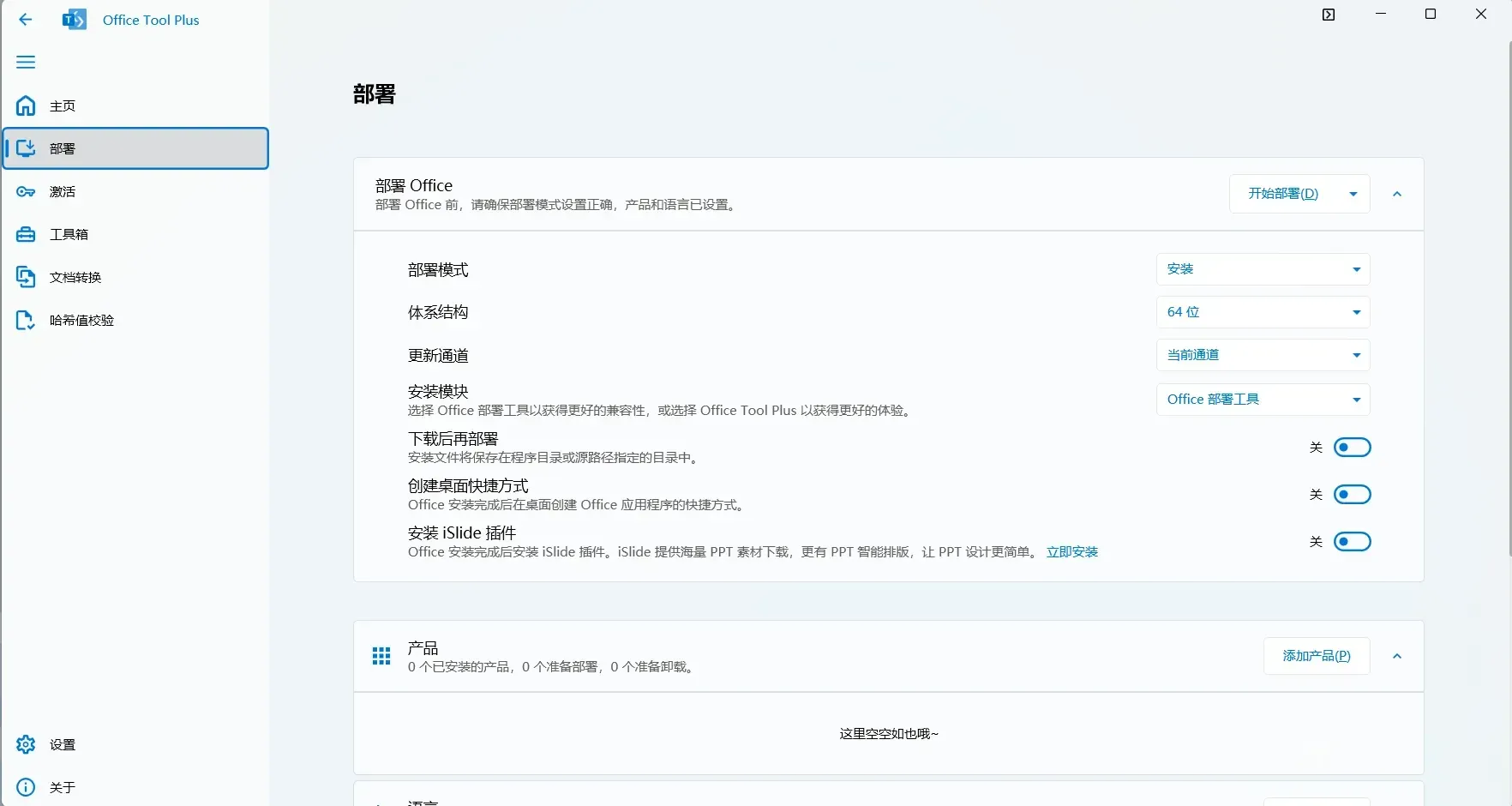The height and width of the screenshot is (806, 1512).
Task: Click the 部署 page heading
Action: (375, 94)
